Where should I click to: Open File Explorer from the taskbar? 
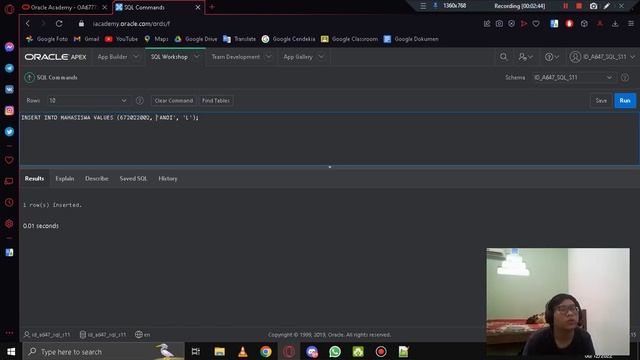coord(220,351)
